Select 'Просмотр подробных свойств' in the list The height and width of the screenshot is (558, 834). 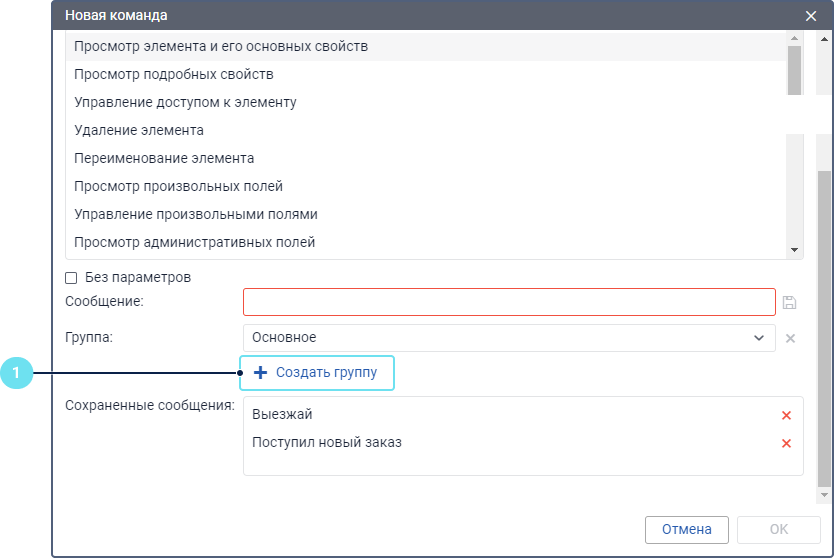point(174,75)
